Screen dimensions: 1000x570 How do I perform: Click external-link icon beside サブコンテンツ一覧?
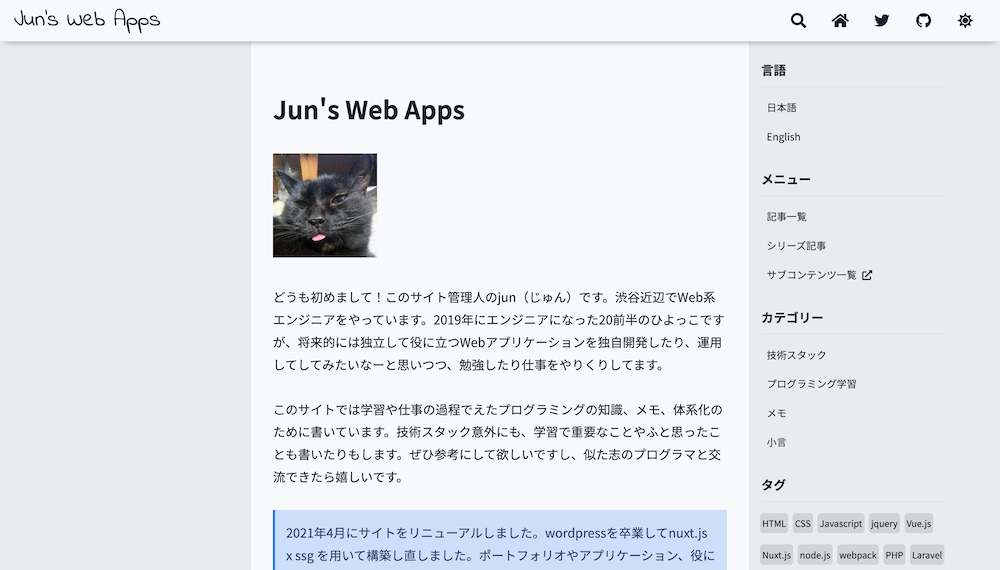(x=867, y=275)
